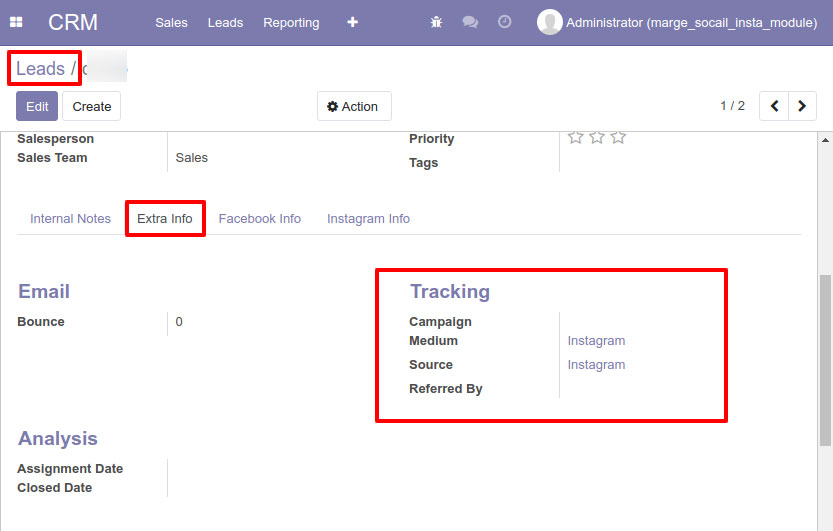Image resolution: width=833 pixels, height=531 pixels.
Task: Expand the Action dropdown
Action: 353,106
